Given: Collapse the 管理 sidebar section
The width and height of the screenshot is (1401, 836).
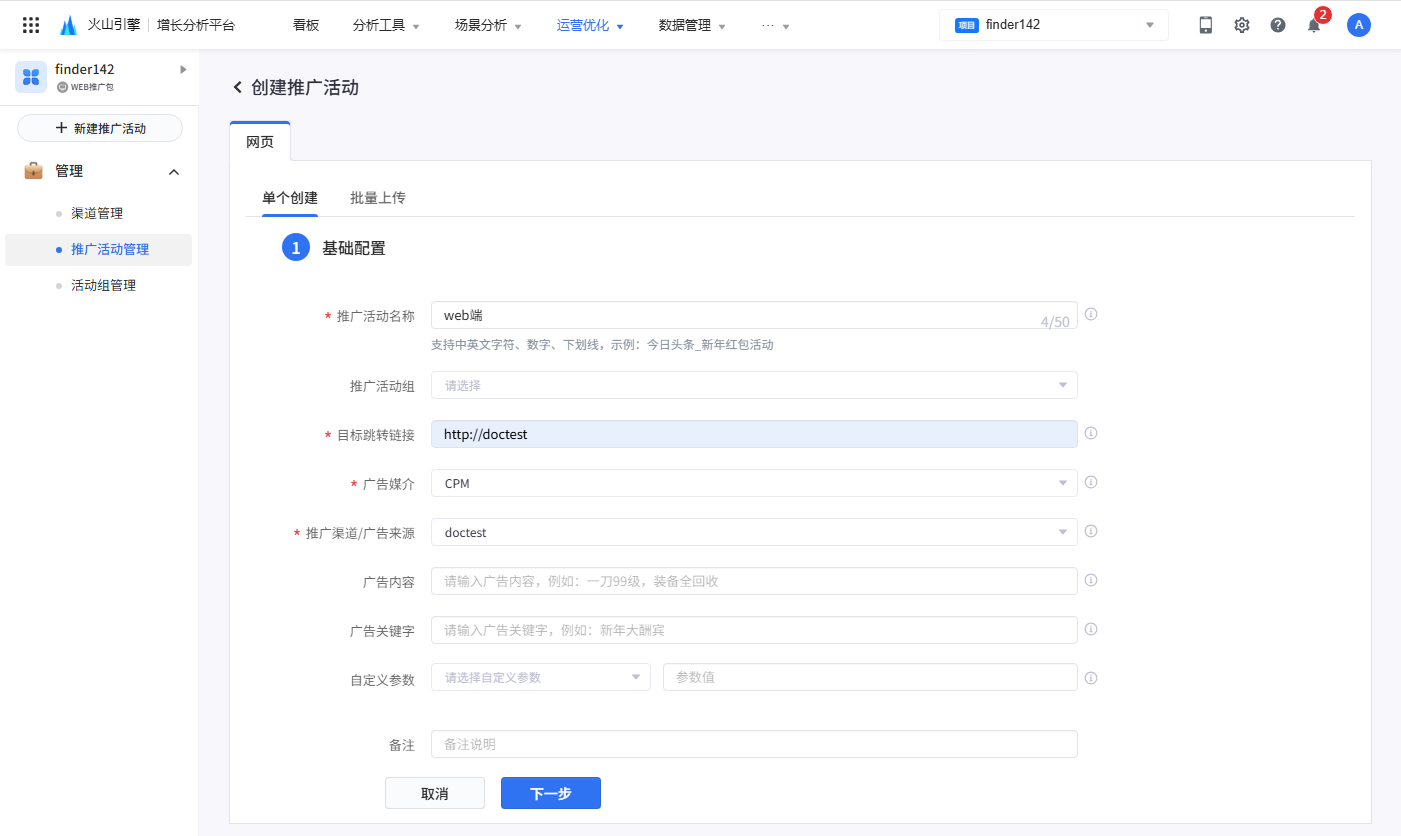Looking at the screenshot, I should pyautogui.click(x=174, y=172).
